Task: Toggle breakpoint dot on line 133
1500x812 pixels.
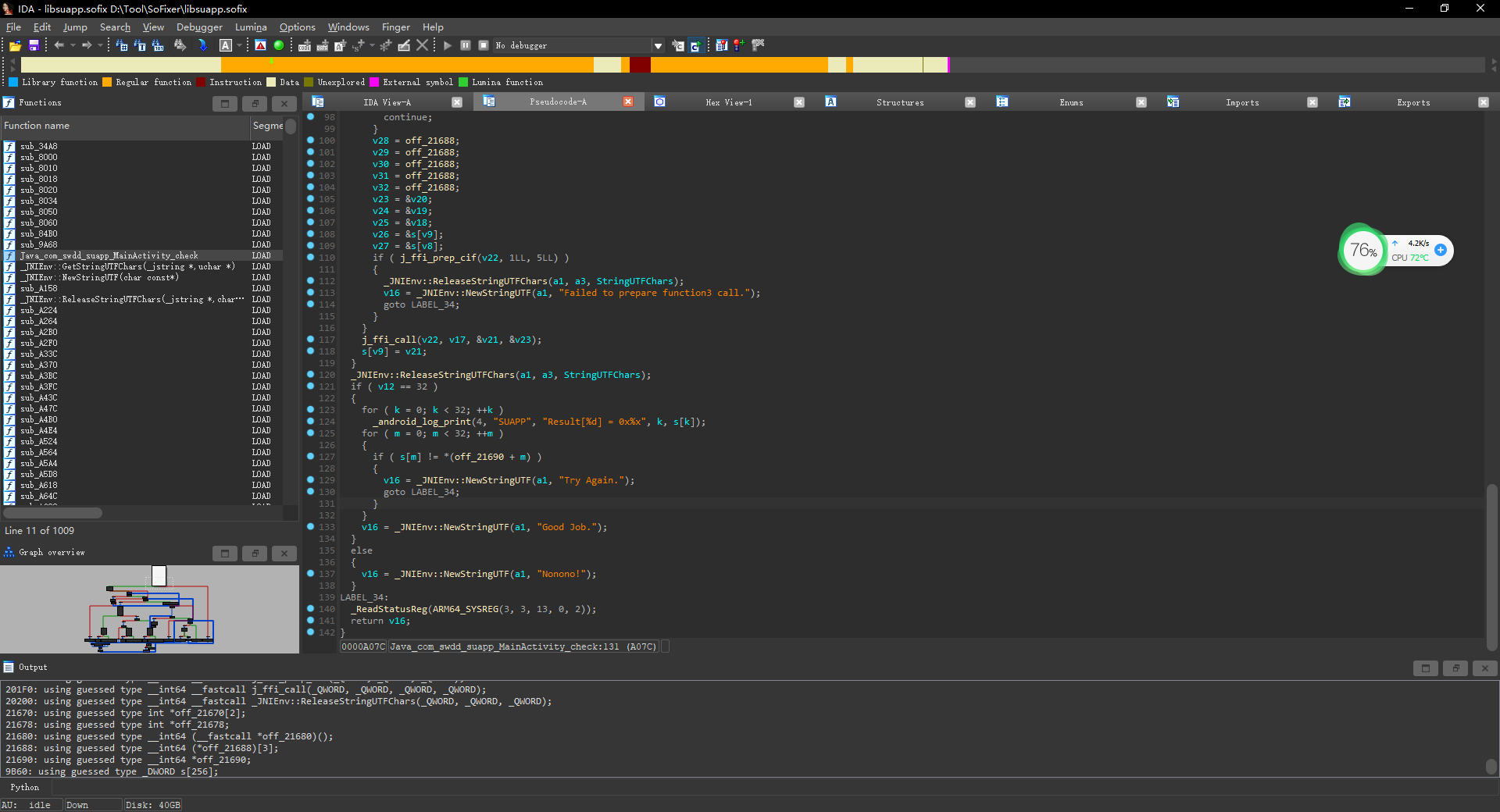Action: coord(311,527)
